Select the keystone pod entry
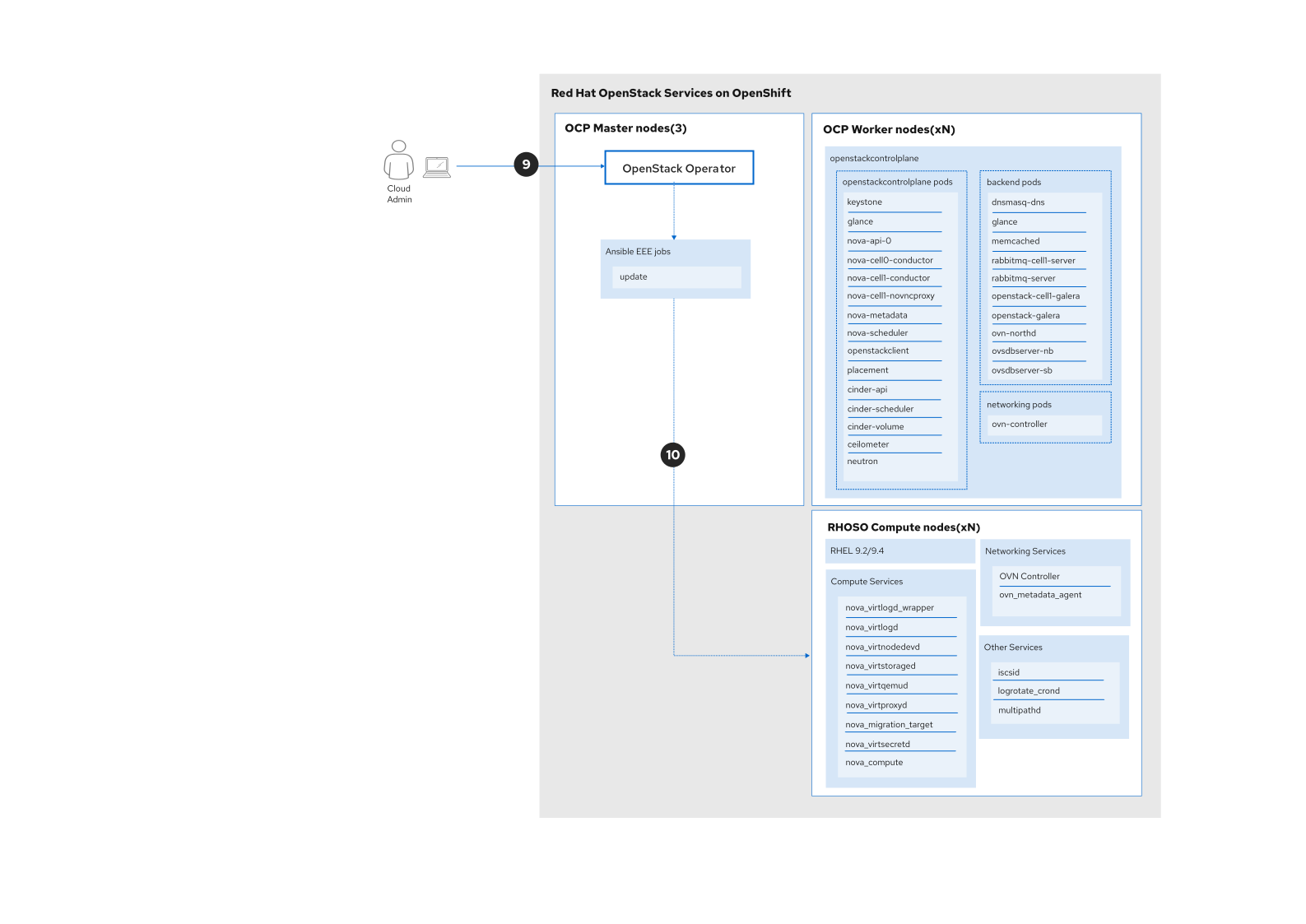This screenshot has height=924, width=1306. 864,202
